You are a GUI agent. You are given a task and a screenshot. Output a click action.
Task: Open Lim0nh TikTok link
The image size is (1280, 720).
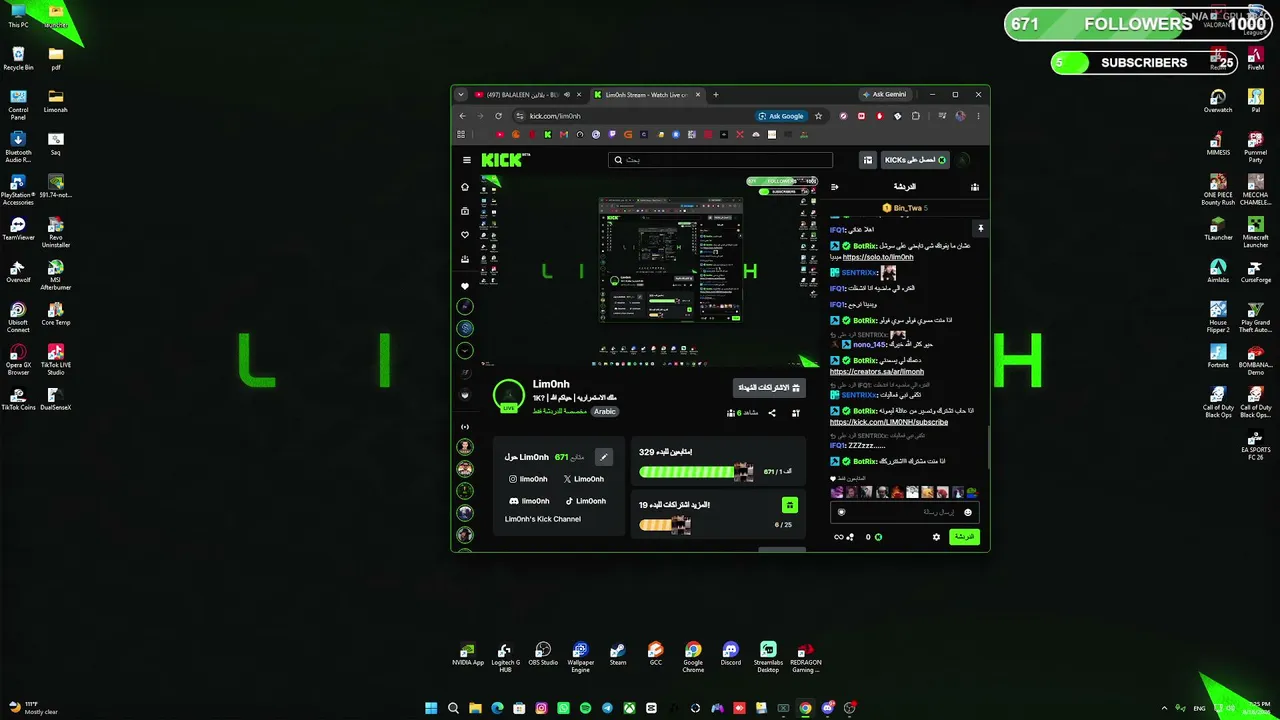(586, 501)
